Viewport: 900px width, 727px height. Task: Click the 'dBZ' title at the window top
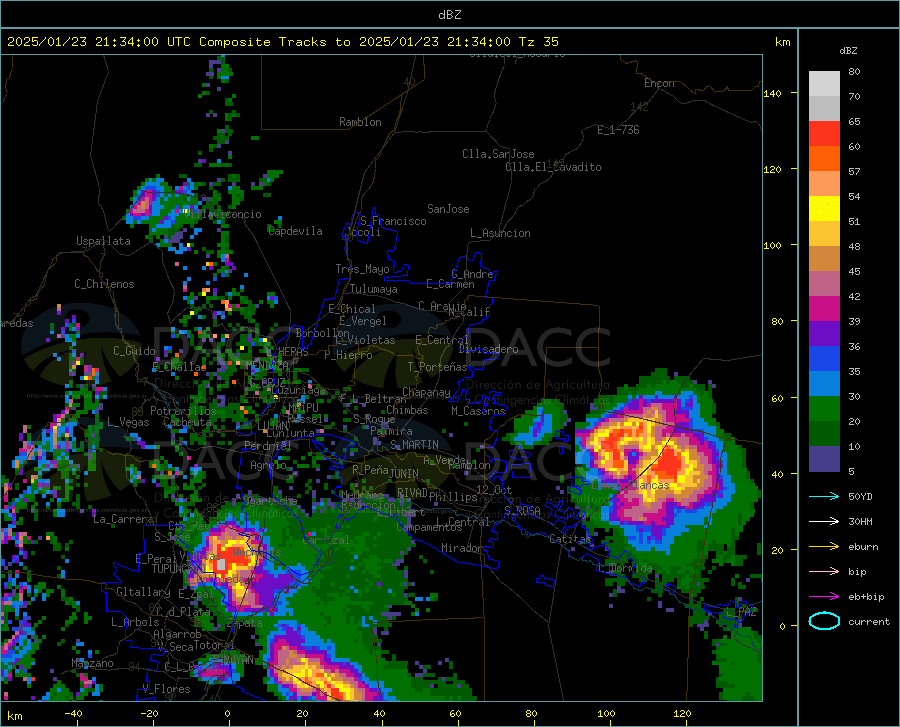(x=449, y=15)
